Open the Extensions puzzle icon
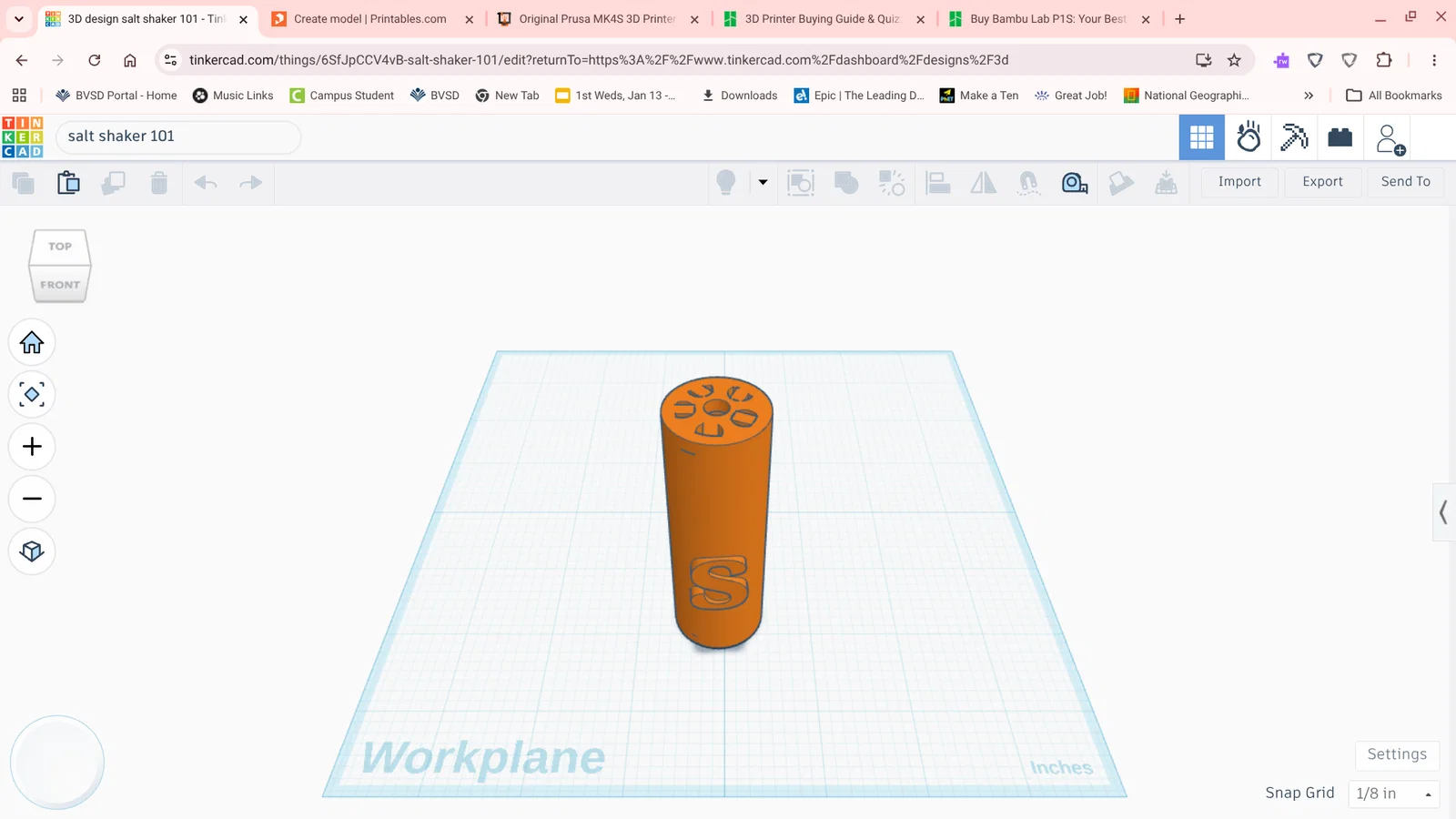 click(1384, 60)
